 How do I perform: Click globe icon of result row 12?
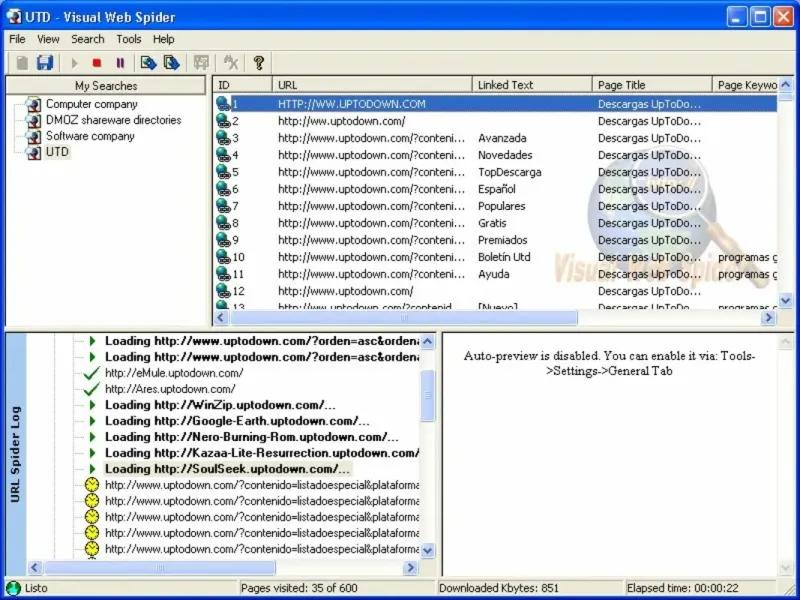[x=223, y=291]
